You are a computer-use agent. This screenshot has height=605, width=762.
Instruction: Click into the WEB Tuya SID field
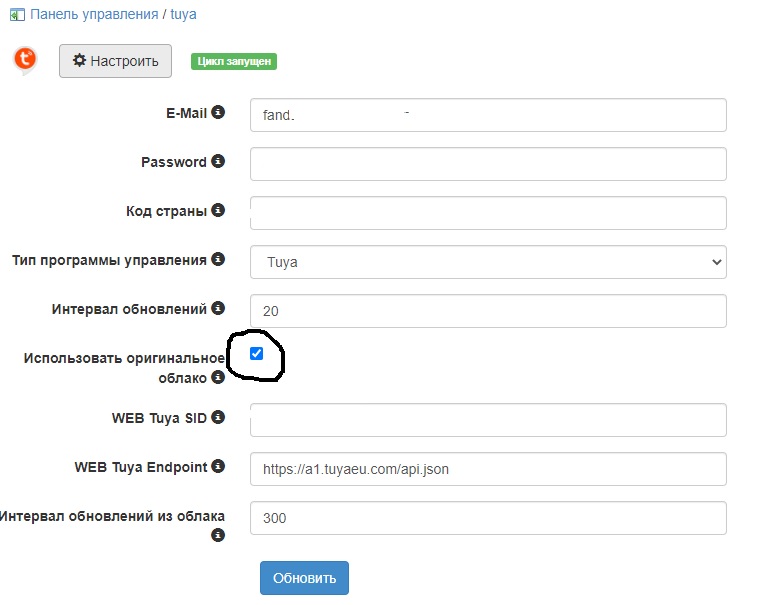pos(488,420)
